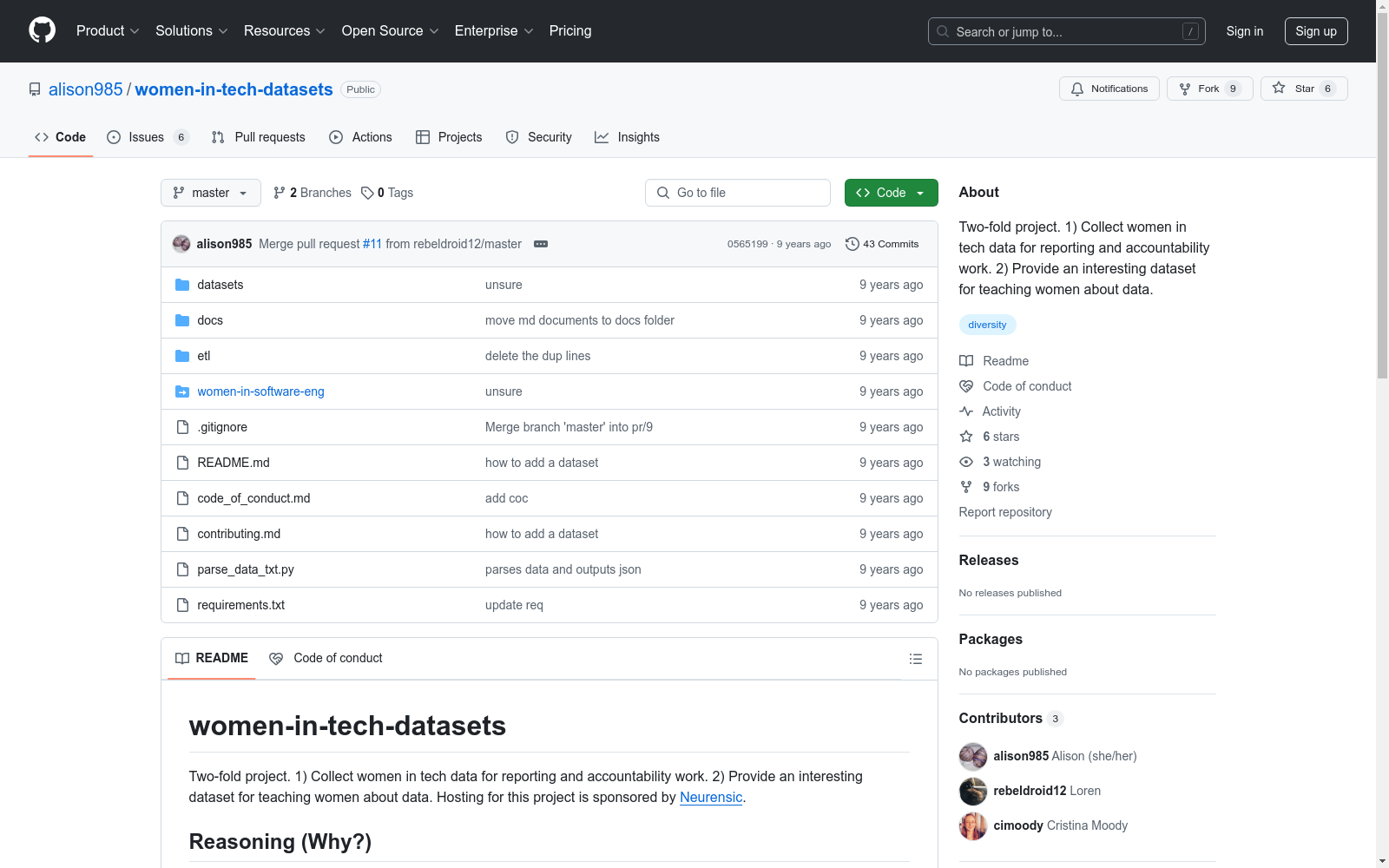Switch to the Actions tab
Viewport: 1389px width, 868px height.
360,137
